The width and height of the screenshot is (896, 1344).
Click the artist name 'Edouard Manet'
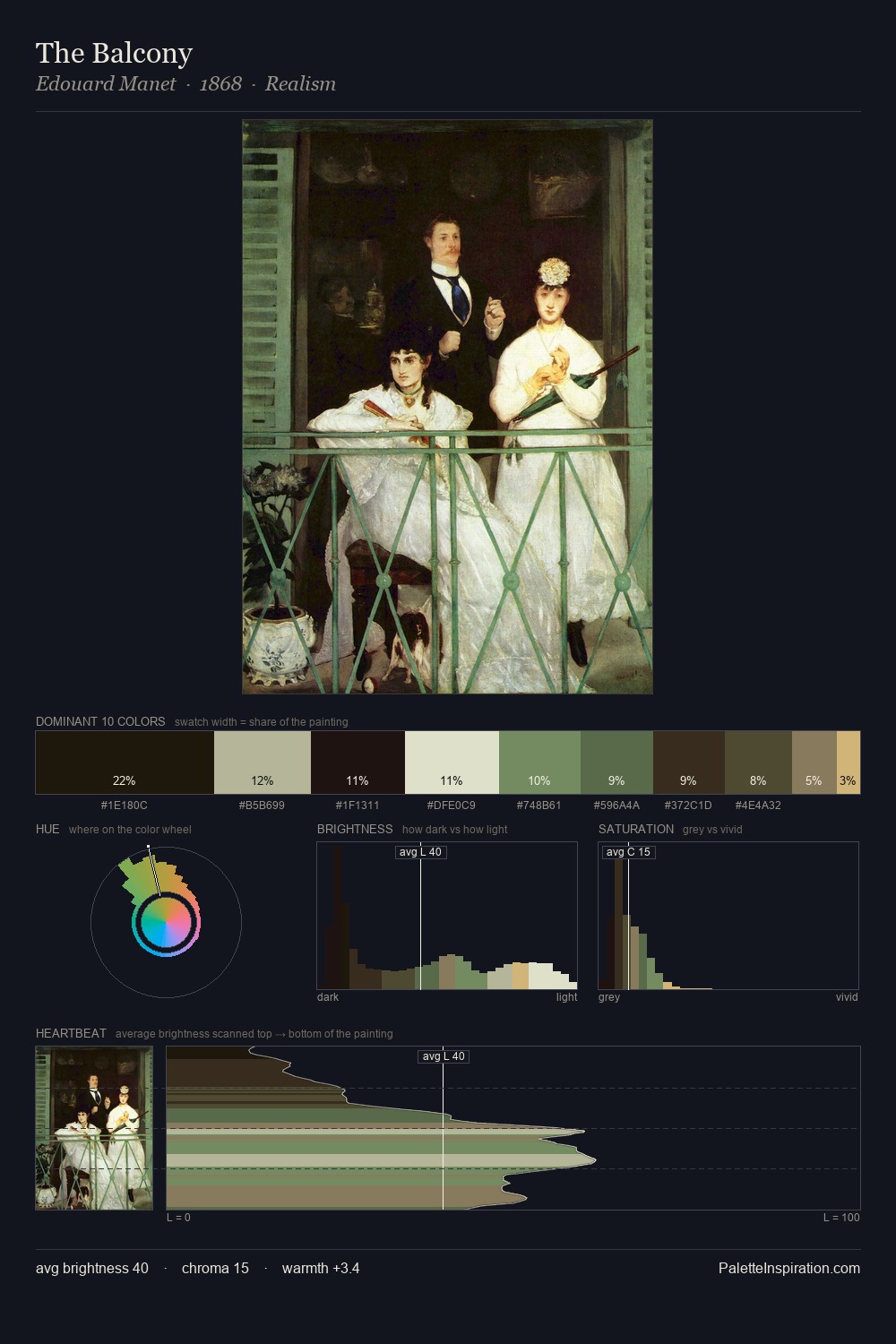[106, 83]
